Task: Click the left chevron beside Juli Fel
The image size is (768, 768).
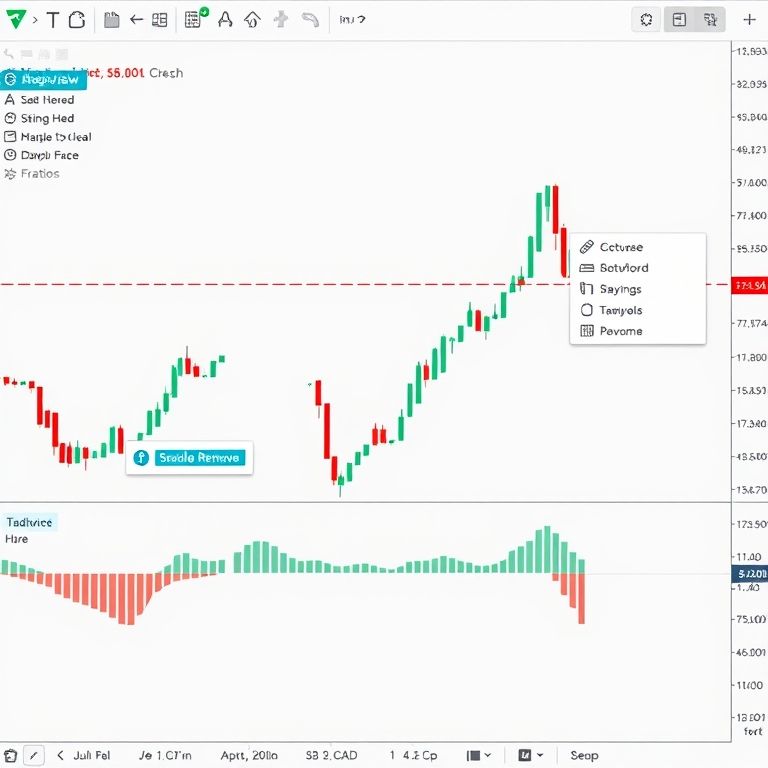Action: (x=60, y=756)
